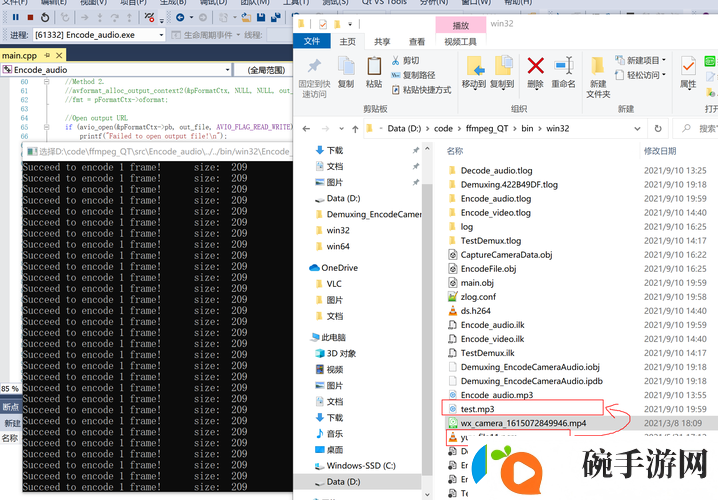Image resolution: width=718 pixels, height=500 pixels.
Task: Switch to the View ribbon tab
Action: click(x=417, y=41)
